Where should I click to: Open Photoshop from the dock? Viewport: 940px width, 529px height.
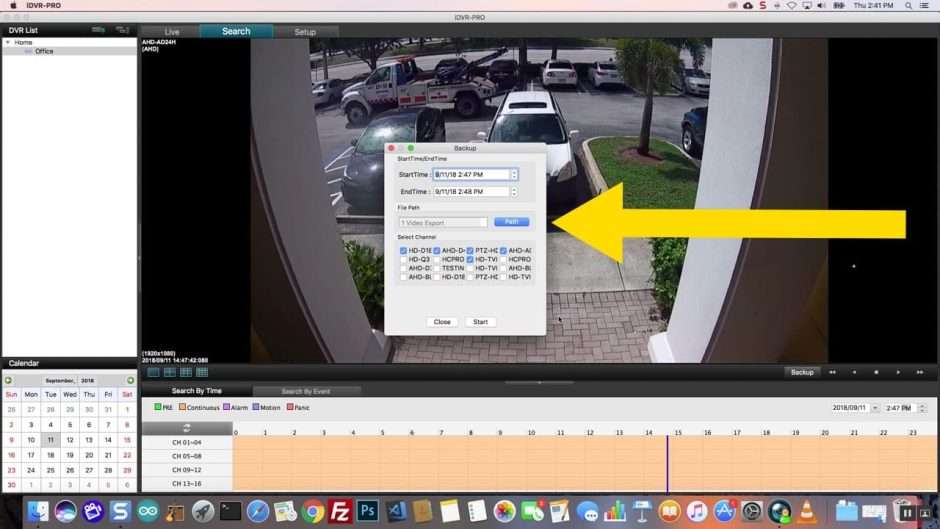367,512
